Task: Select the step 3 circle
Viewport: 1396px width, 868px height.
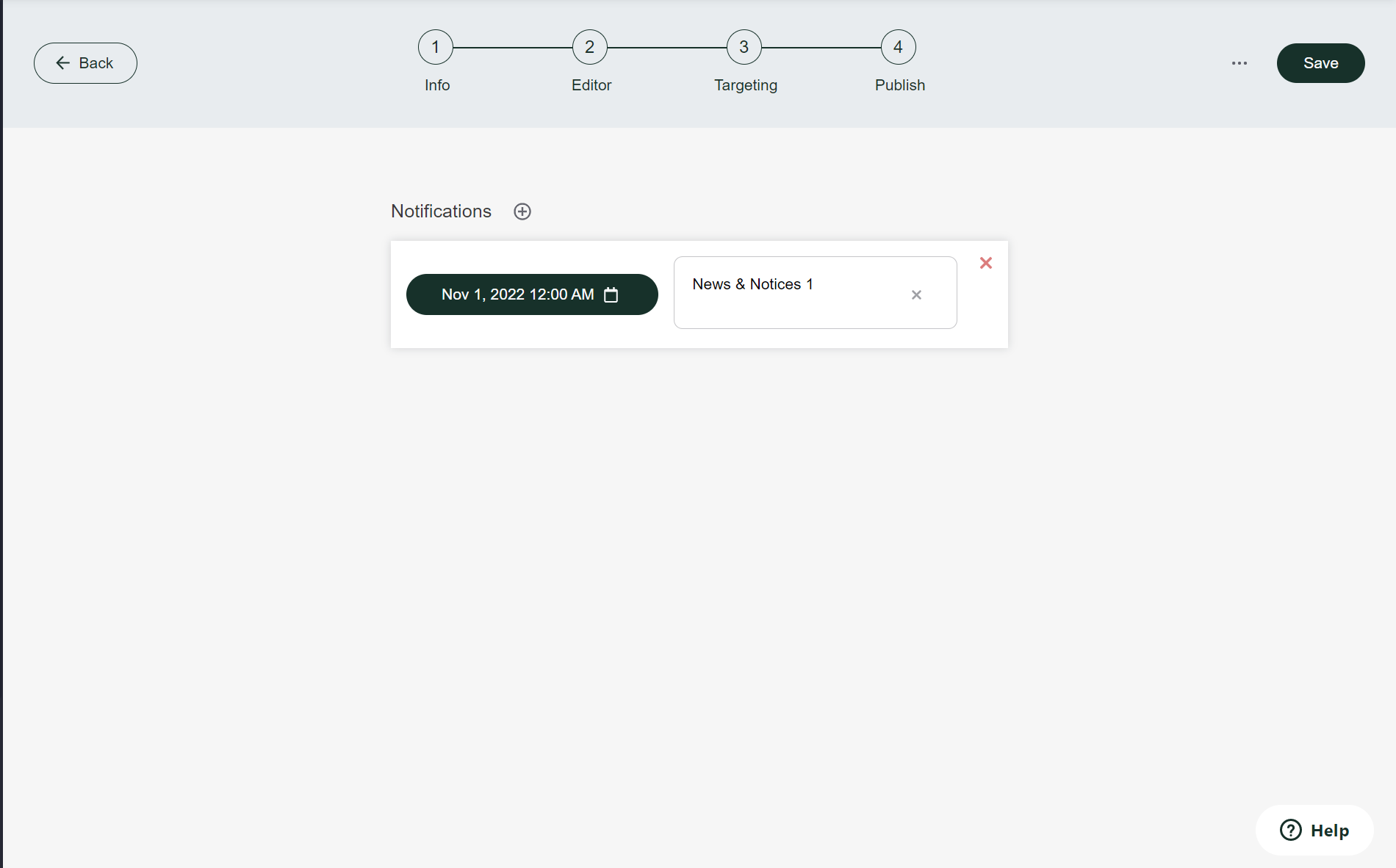Action: tap(744, 47)
